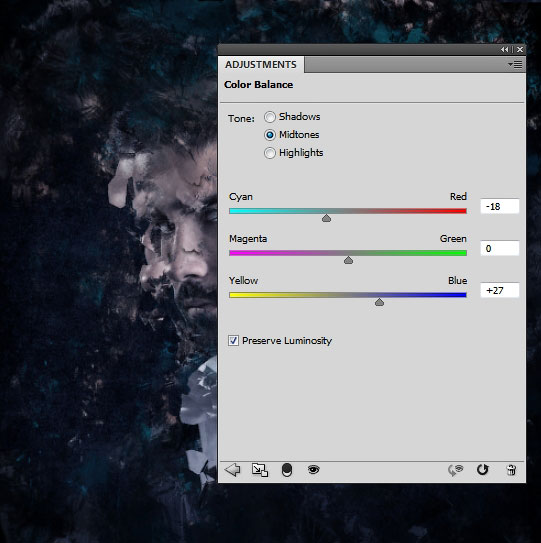The image size is (541, 543).
Task: Open the Adjustments panel flyout menu
Action: coord(515,64)
